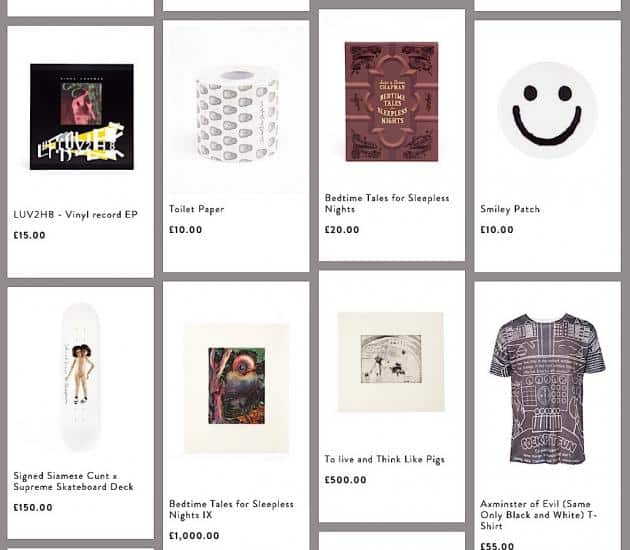This screenshot has width=630, height=550.
Task: View the colorful Bedtime Tales IX print
Action: 237,387
